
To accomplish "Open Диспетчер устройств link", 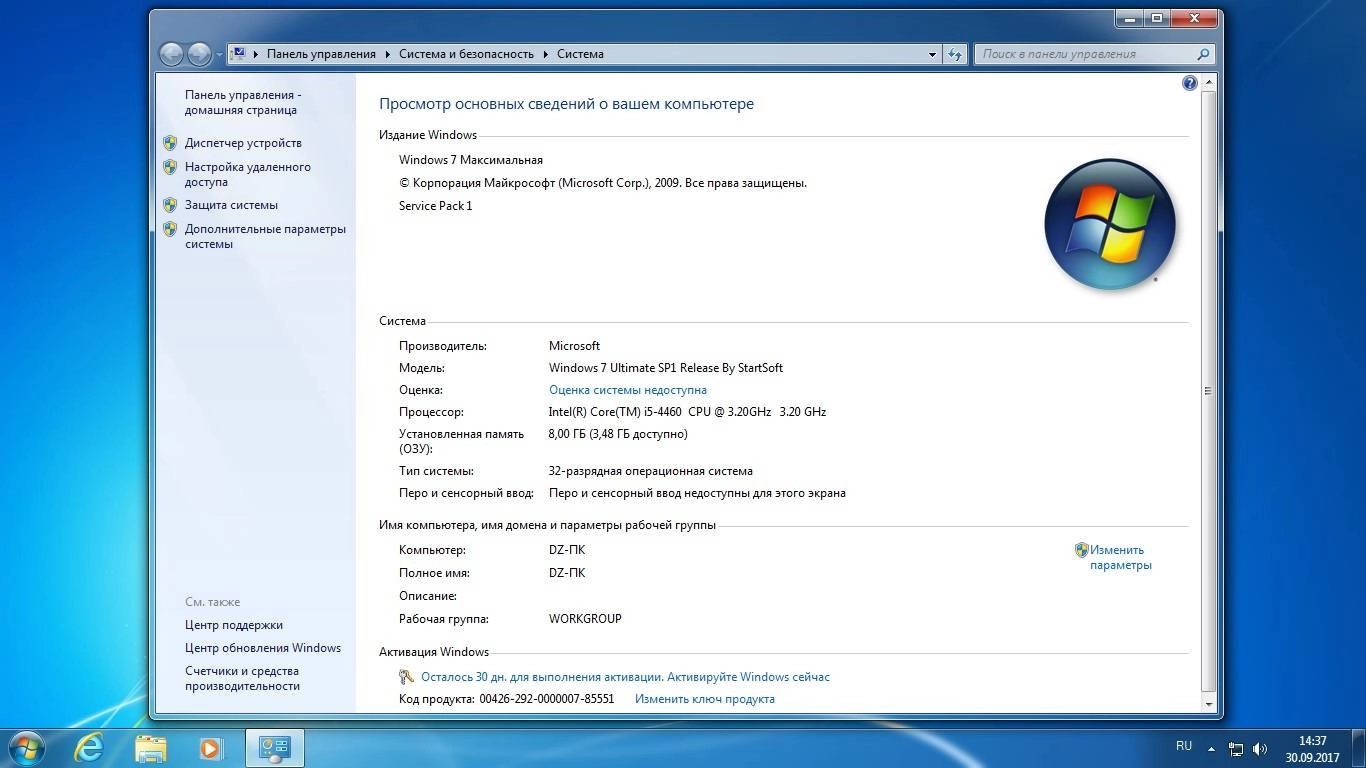I will pos(243,143).
